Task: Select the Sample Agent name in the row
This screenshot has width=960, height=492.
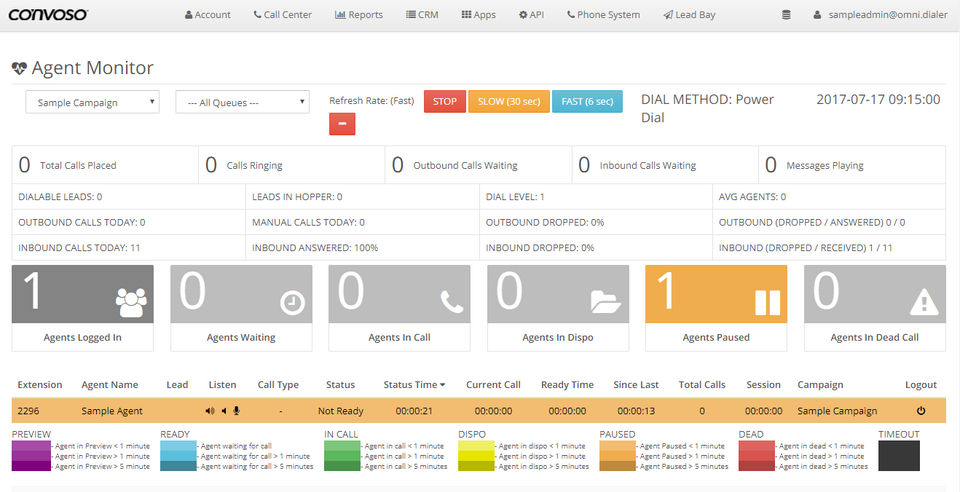Action: [112, 411]
